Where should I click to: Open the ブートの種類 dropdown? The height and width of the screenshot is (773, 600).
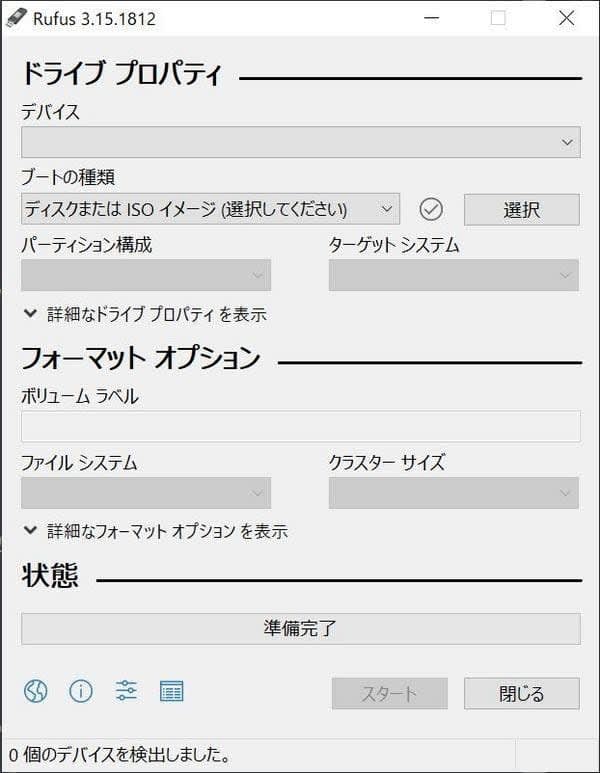[211, 210]
